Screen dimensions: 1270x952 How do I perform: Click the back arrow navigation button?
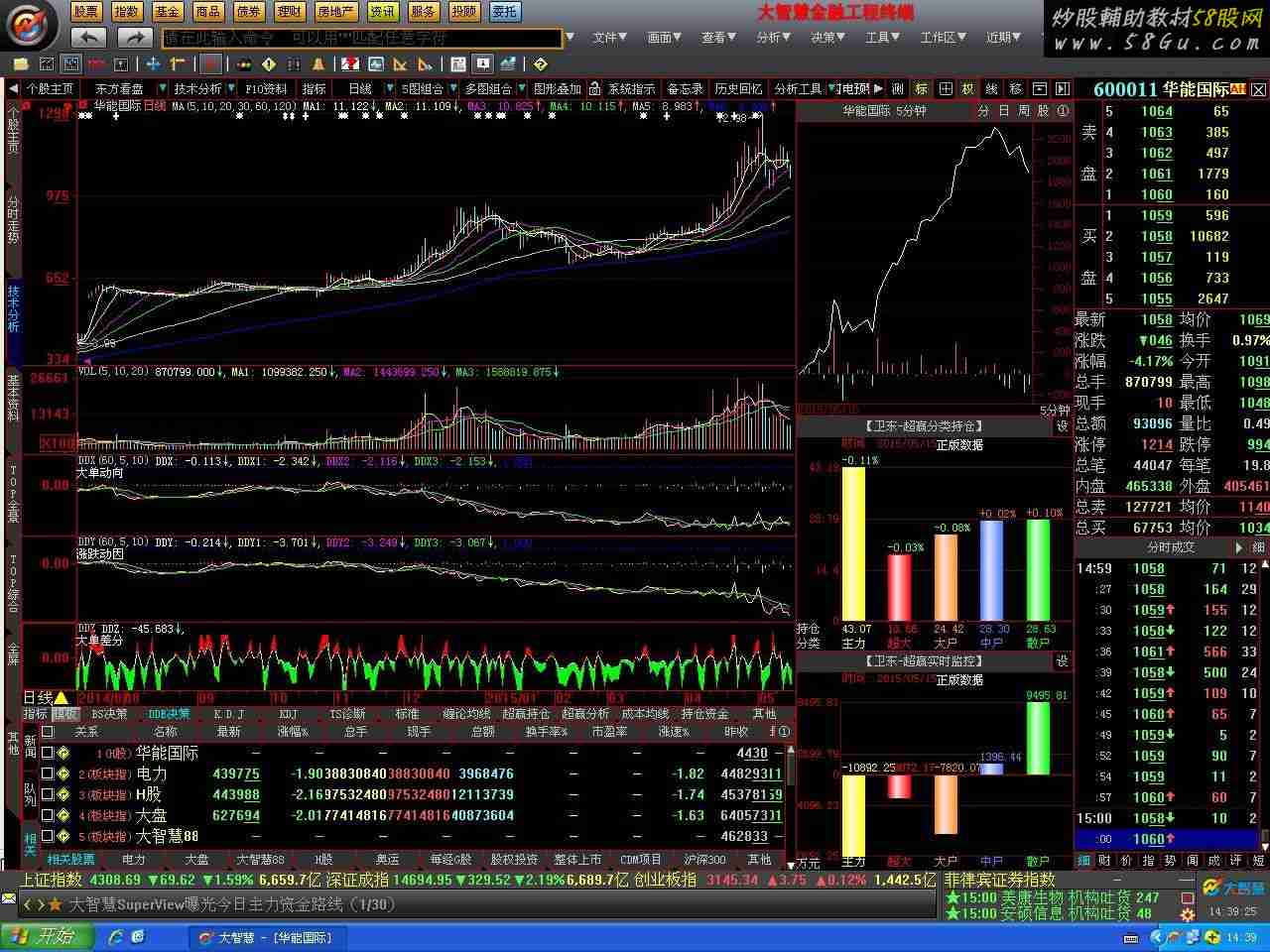pos(89,38)
